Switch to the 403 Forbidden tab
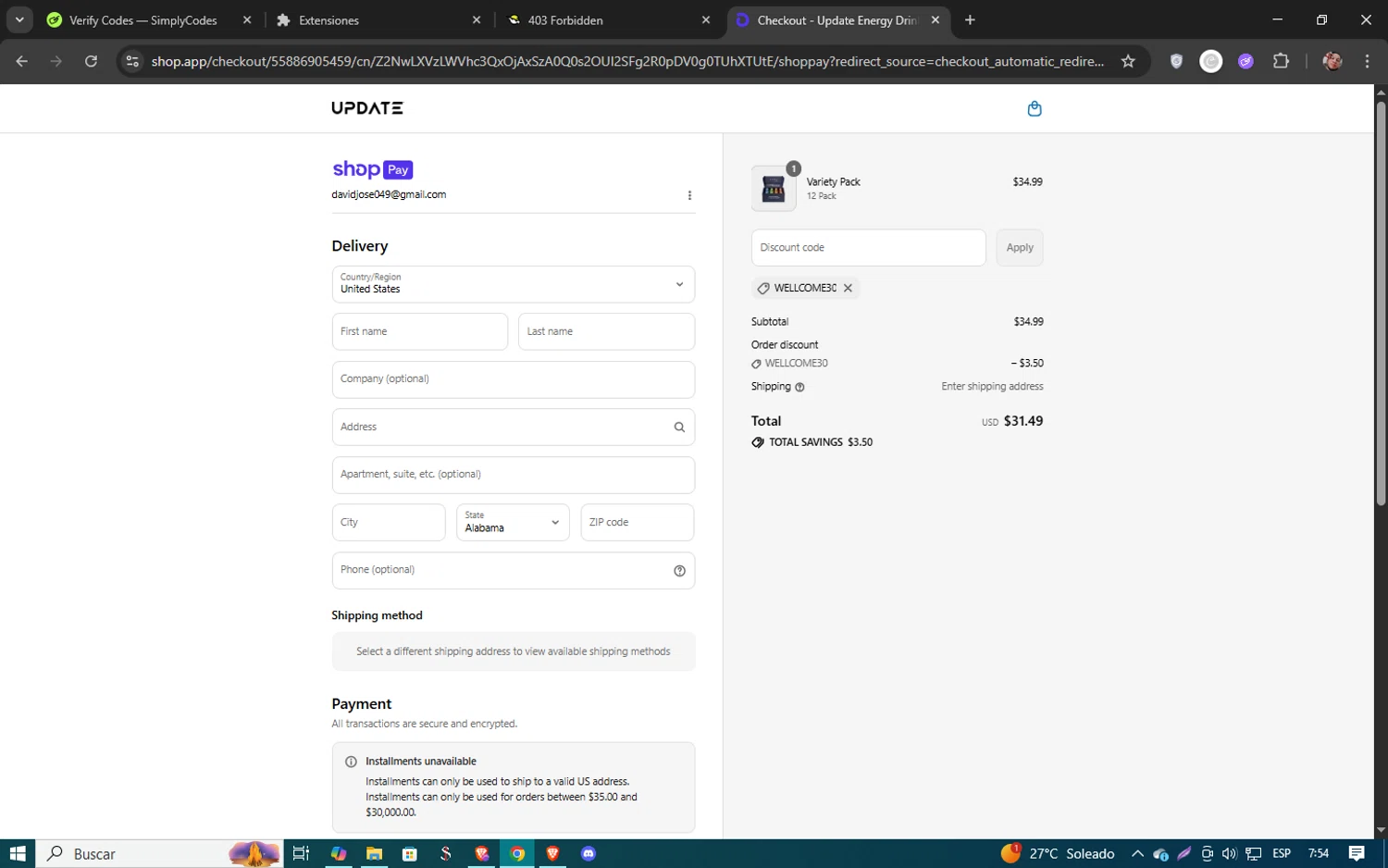Viewport: 1388px width, 868px height. click(x=611, y=19)
